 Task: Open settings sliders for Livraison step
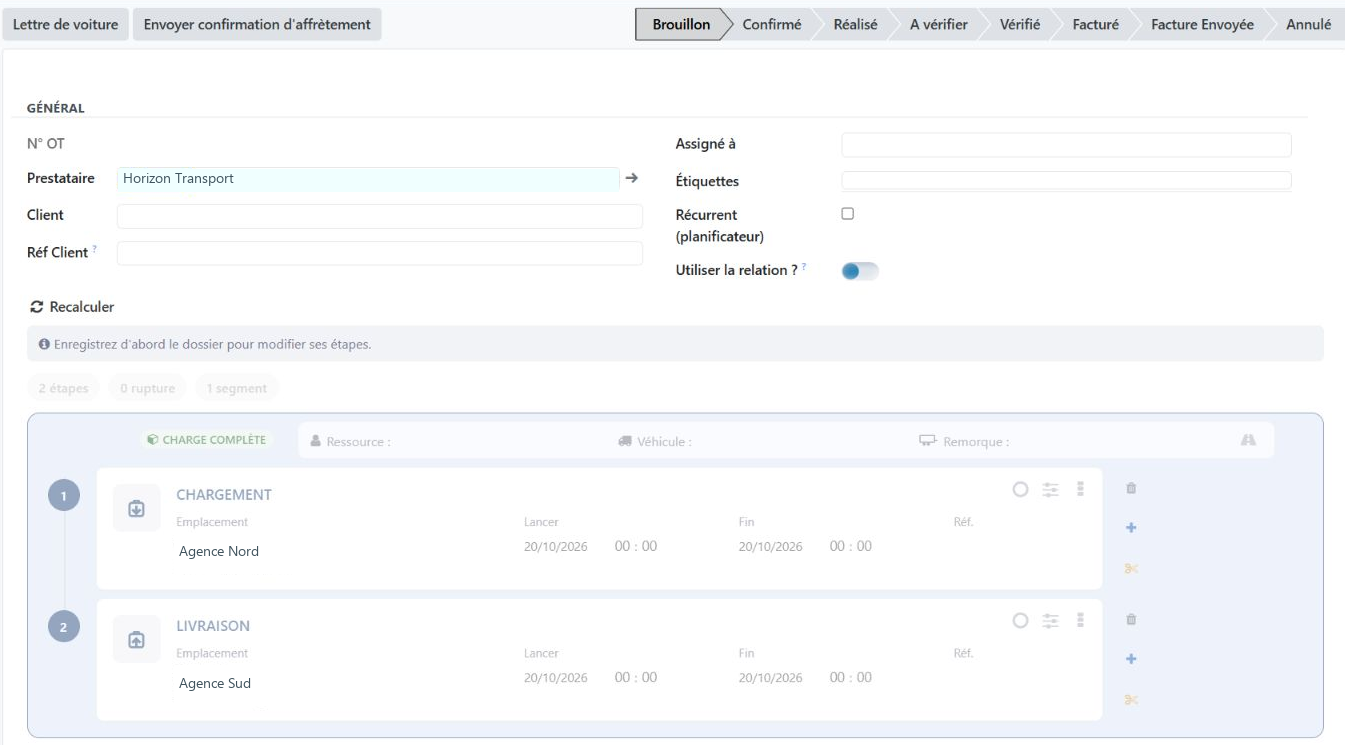[1050, 621]
